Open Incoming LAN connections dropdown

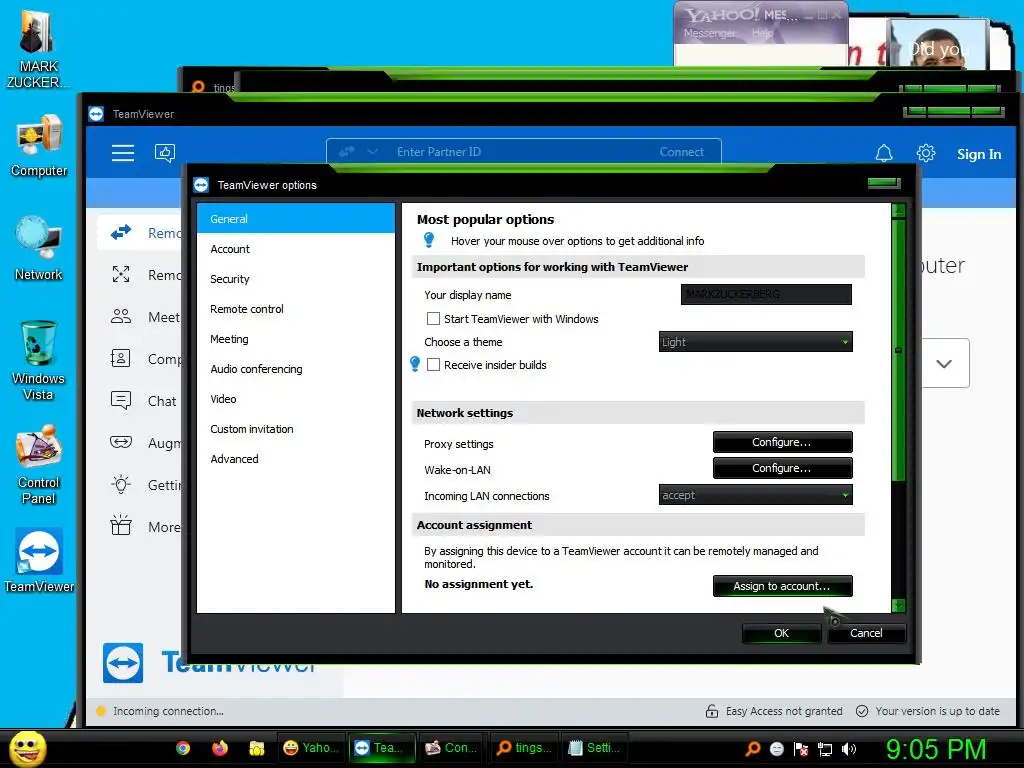pyautogui.click(x=756, y=495)
